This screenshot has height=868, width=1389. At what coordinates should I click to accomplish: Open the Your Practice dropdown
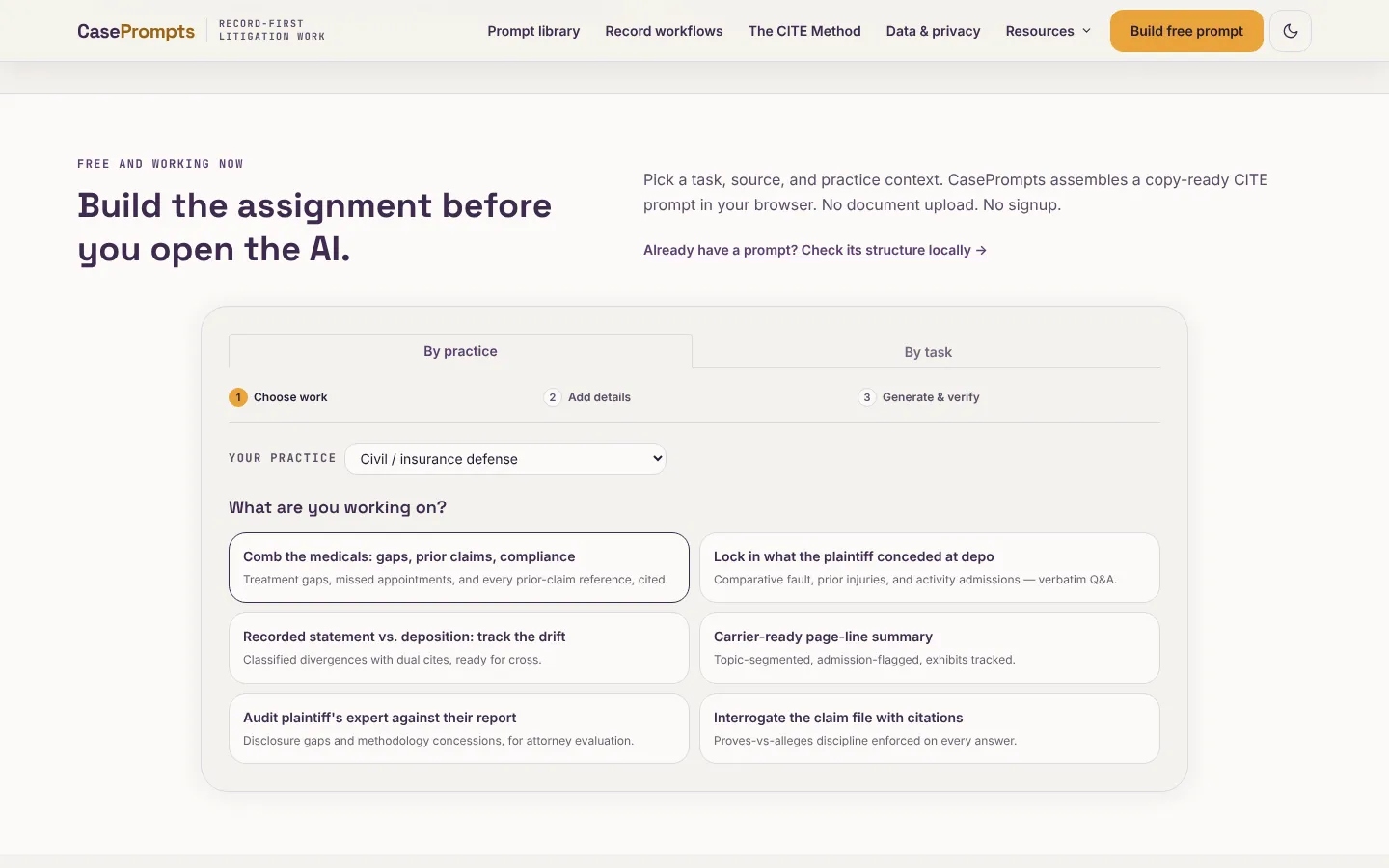click(x=505, y=459)
